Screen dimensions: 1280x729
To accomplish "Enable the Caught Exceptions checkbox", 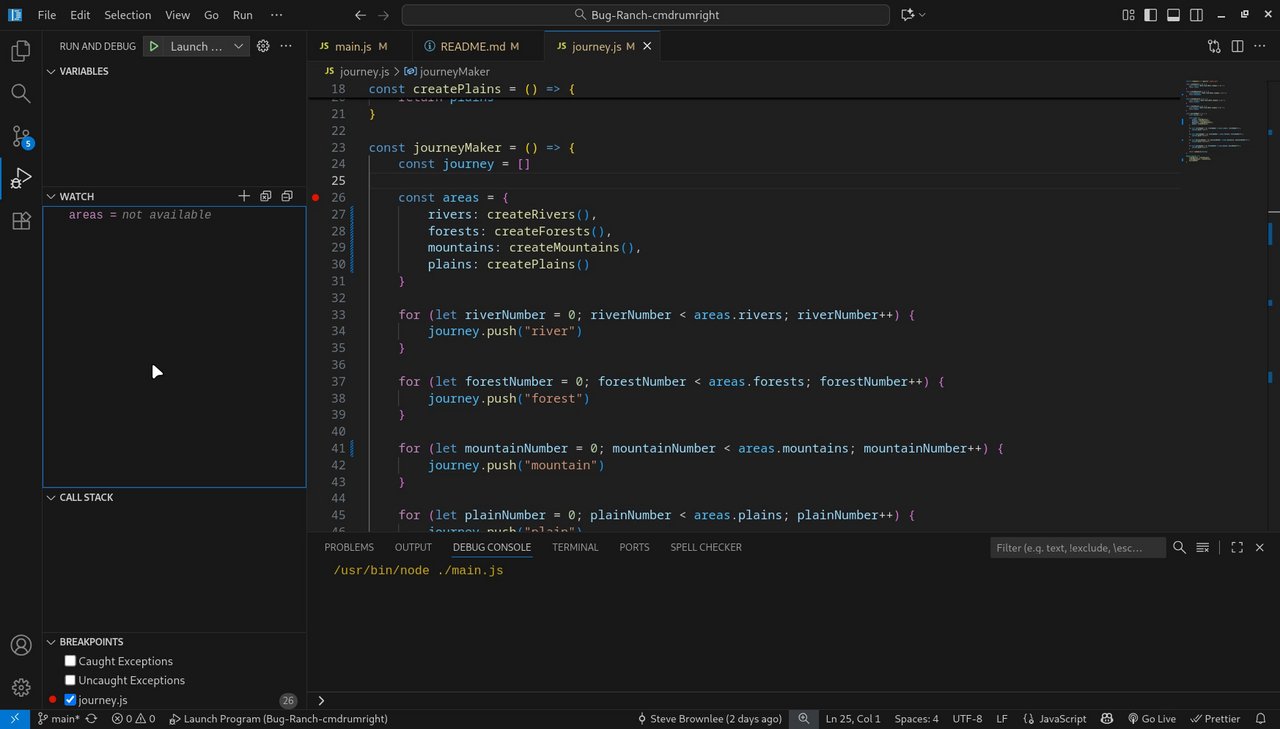I will pos(70,661).
